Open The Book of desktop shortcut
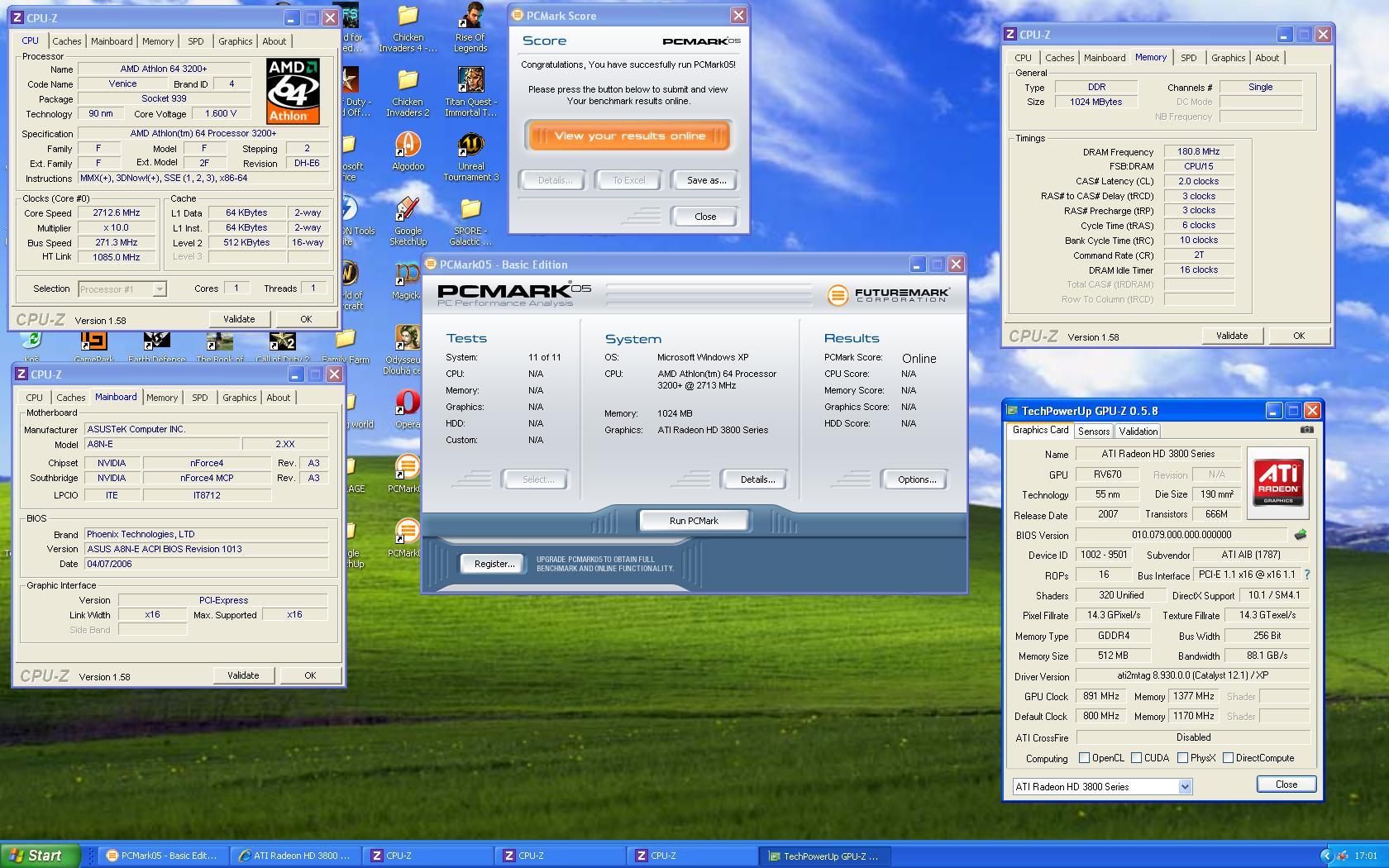The height and width of the screenshot is (868, 1389). [220, 346]
